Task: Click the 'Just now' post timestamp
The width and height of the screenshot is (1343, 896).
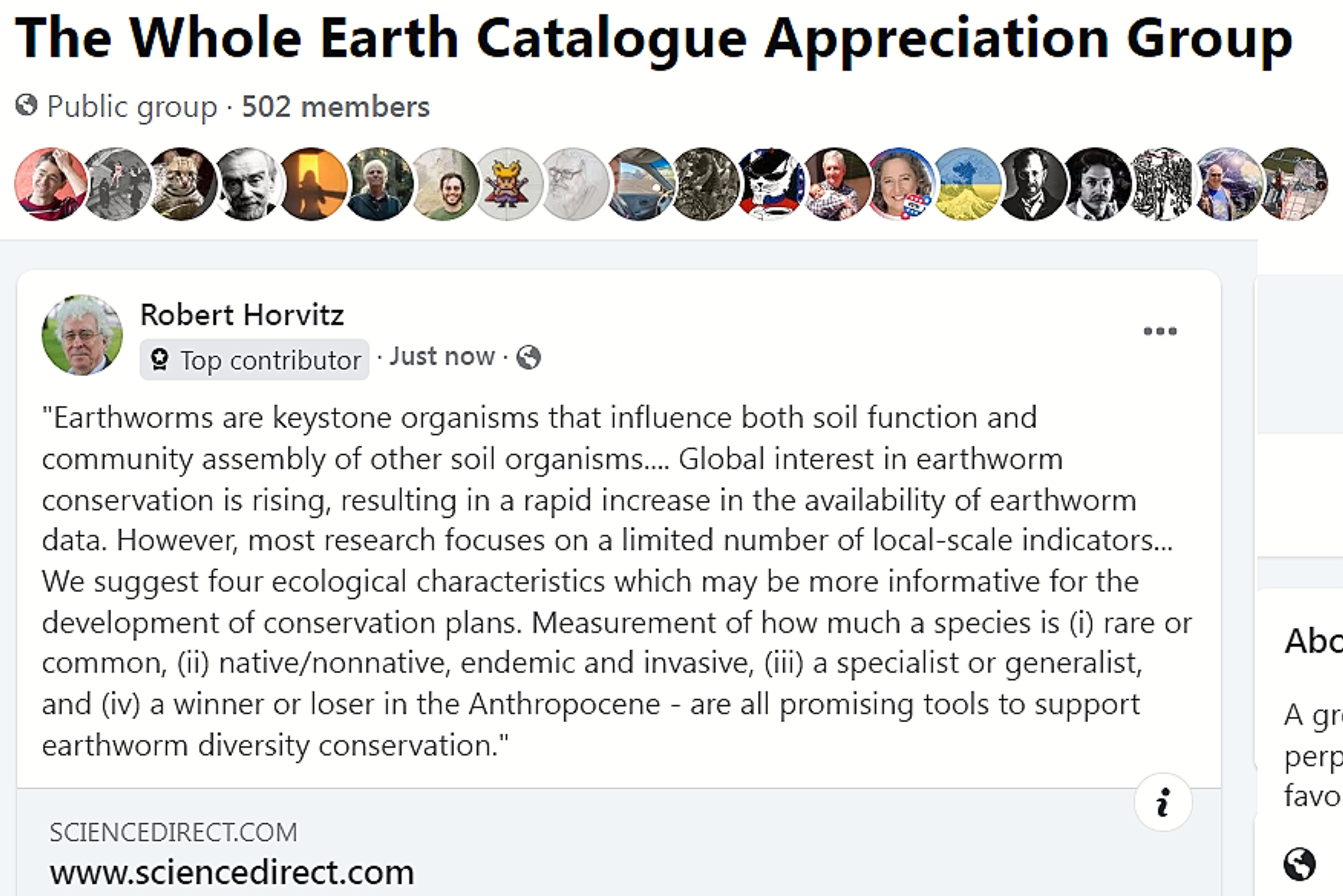Action: click(442, 356)
